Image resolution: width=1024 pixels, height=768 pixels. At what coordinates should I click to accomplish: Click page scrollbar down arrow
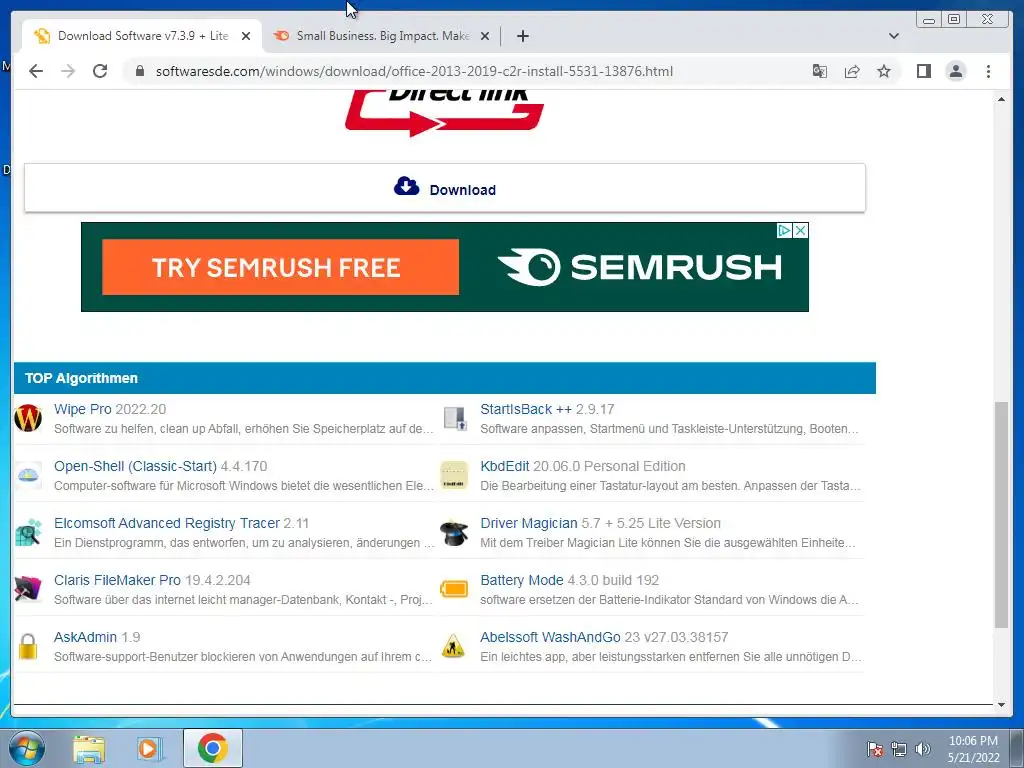point(1001,705)
